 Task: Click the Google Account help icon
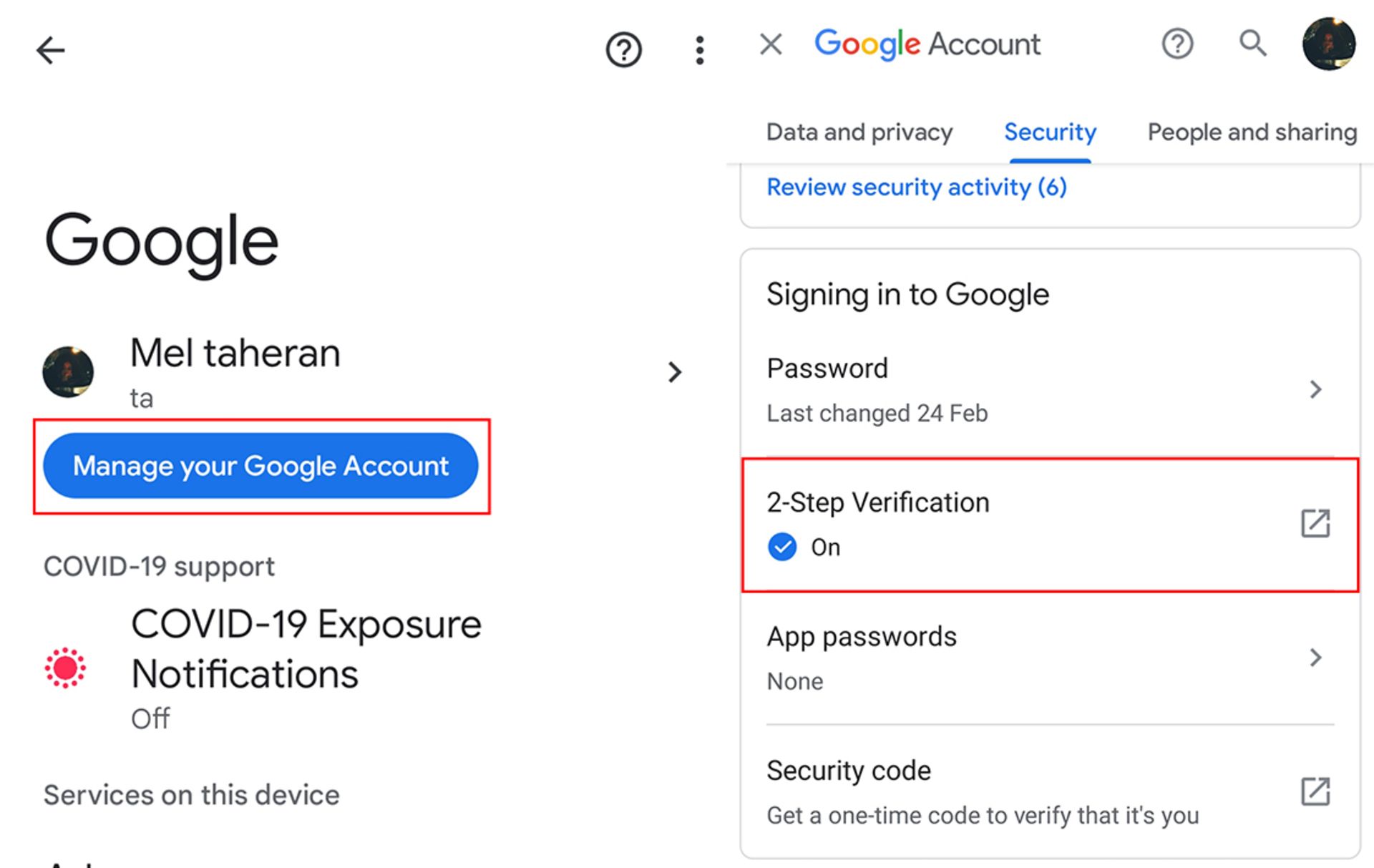pos(1177,44)
